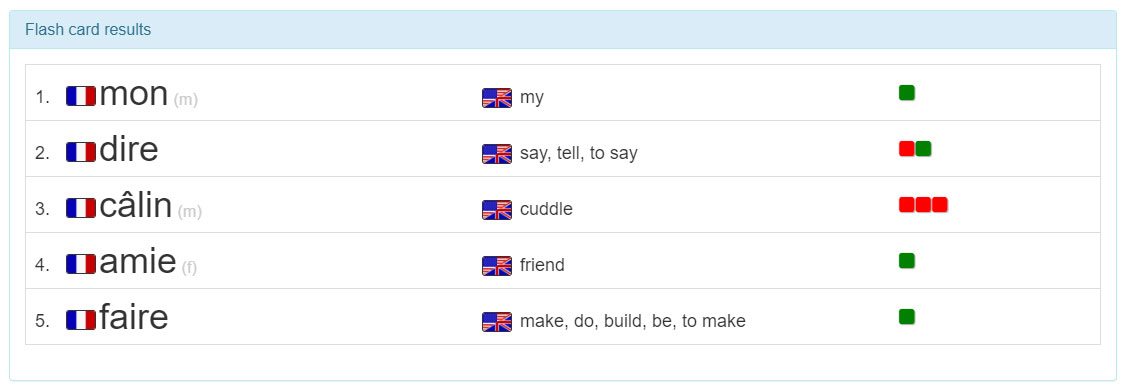
Task: Click the red result square for dire
Action: (x=907, y=148)
